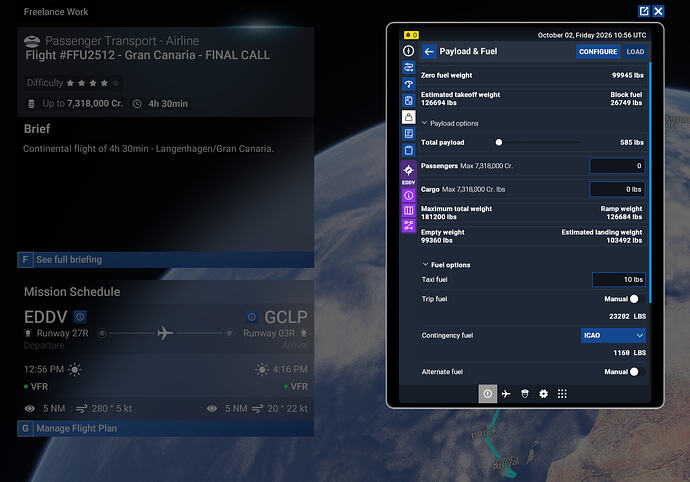Click the Cargo weight input field
Screen dimensions: 690x482
[x=617, y=189]
